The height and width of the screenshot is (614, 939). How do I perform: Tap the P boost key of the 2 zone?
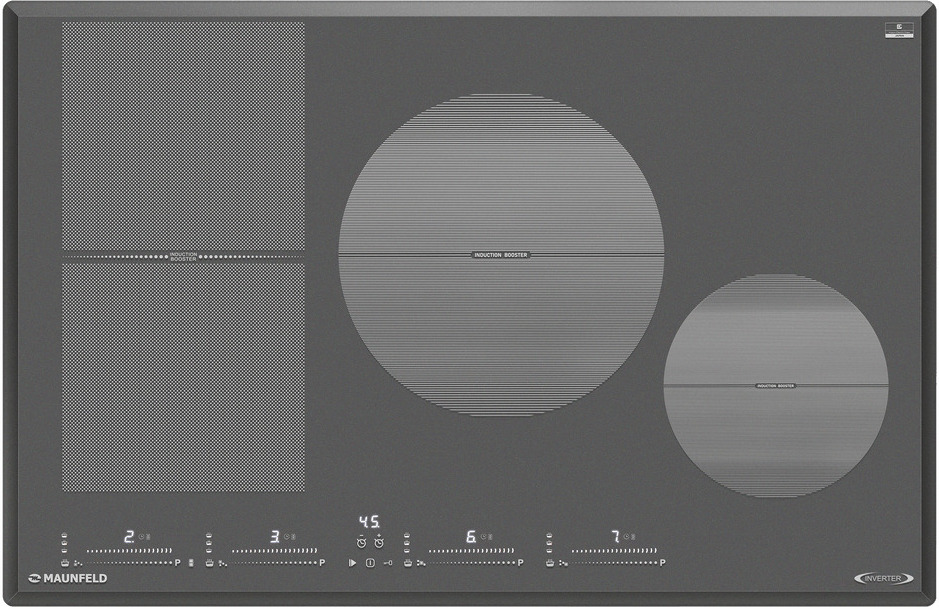[177, 563]
